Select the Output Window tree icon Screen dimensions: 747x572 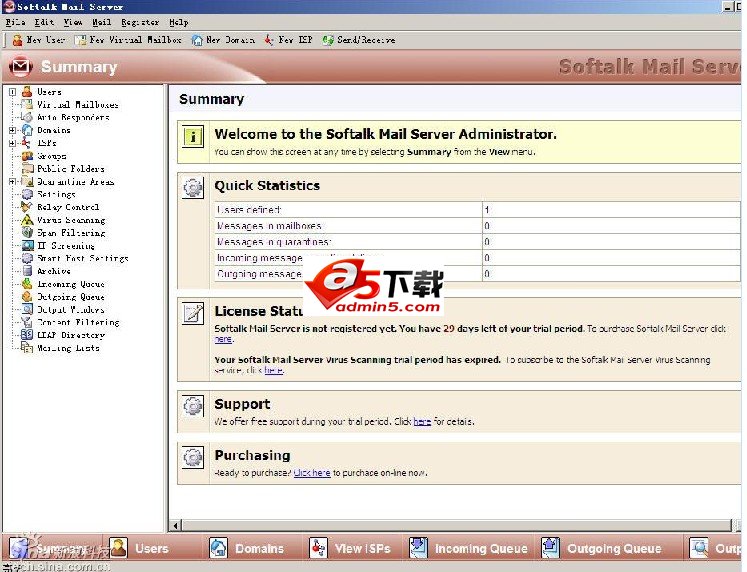click(x=27, y=310)
